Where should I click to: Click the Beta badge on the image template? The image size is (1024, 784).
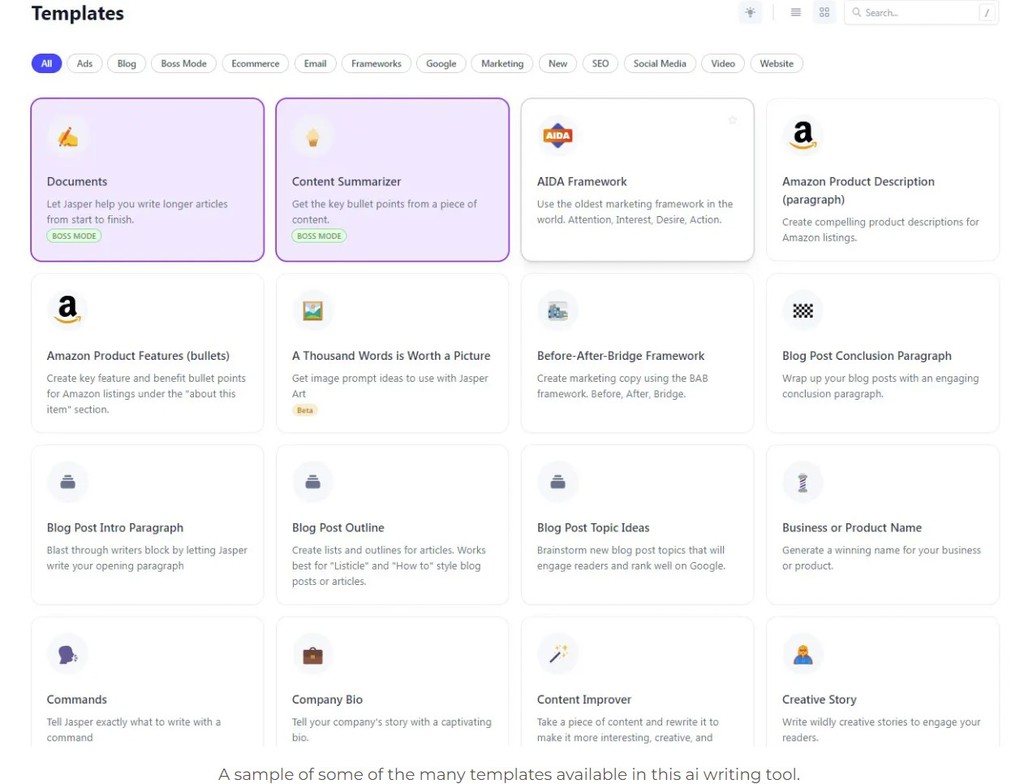pyautogui.click(x=304, y=409)
